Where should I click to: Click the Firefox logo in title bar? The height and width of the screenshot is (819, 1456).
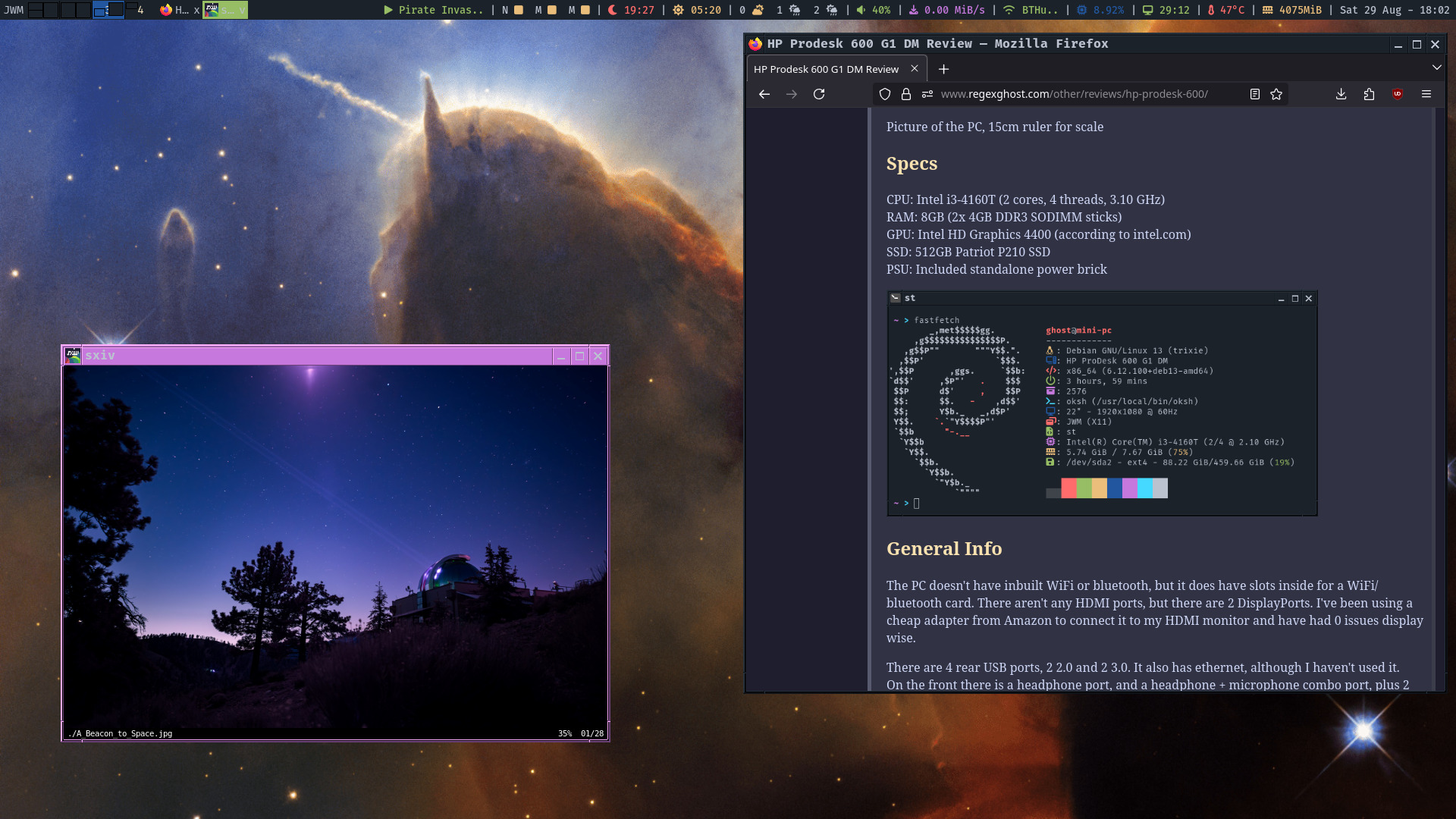point(755,44)
